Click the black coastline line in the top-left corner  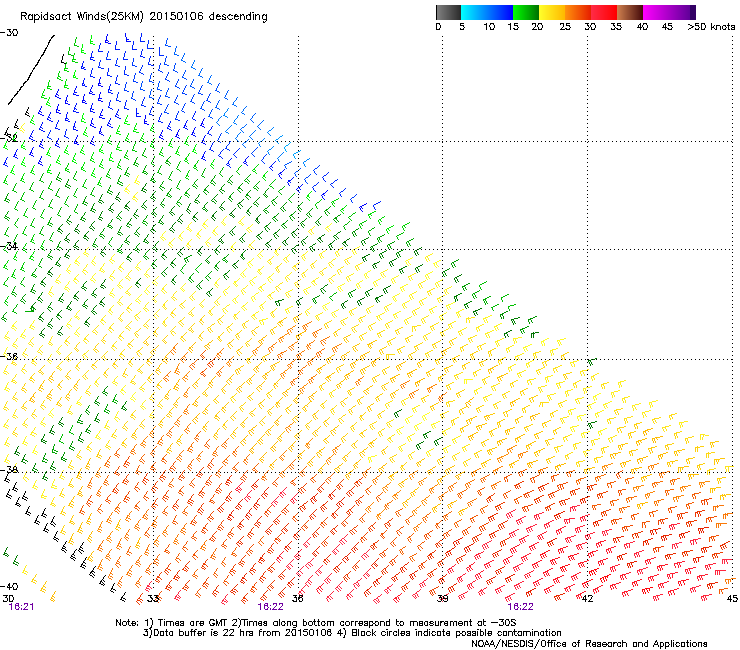[31, 70]
